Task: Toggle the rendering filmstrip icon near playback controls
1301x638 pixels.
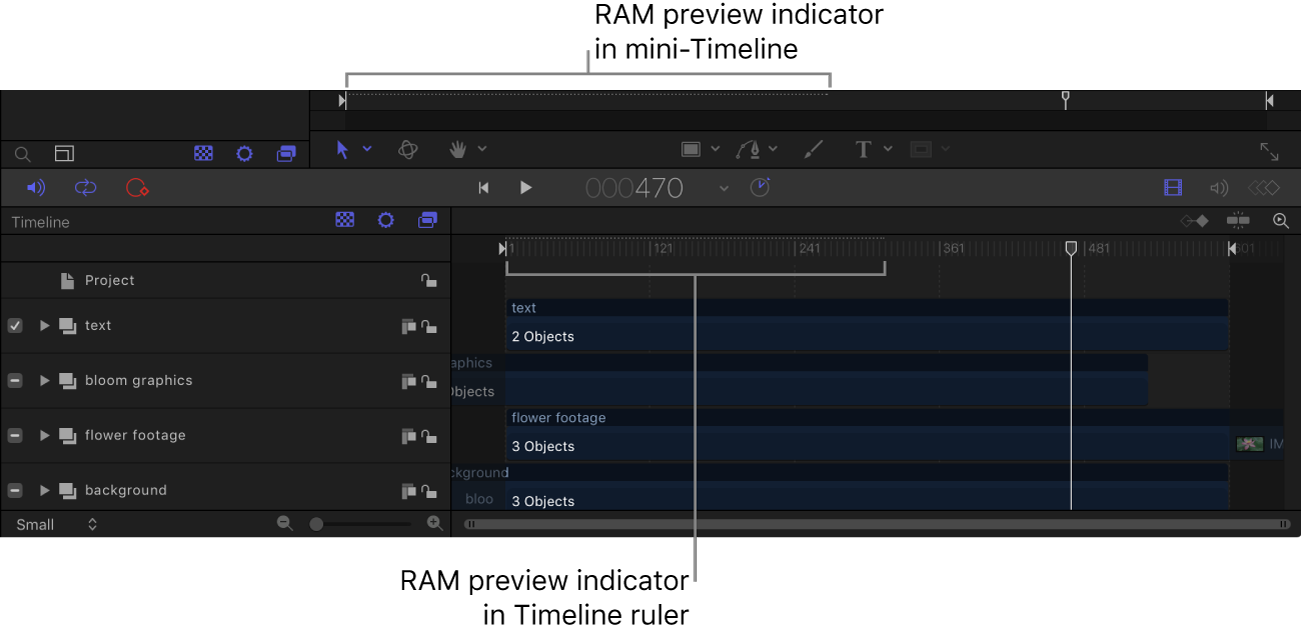Action: pos(1173,187)
